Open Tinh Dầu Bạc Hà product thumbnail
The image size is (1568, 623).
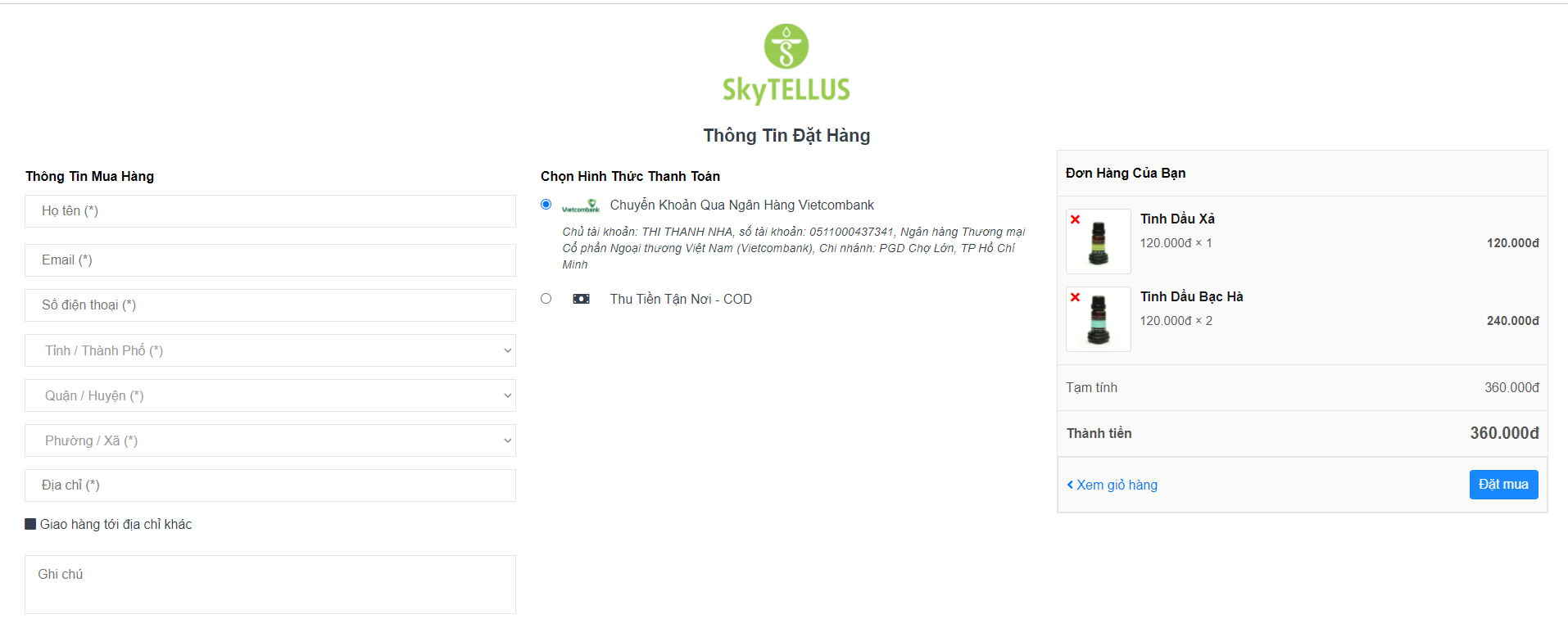[1099, 320]
